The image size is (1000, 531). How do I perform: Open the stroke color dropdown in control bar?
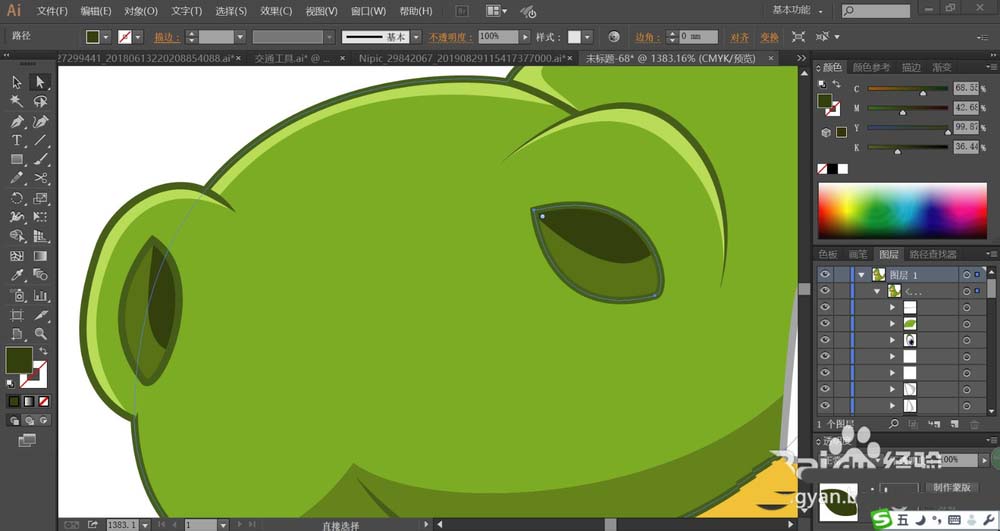click(138, 37)
